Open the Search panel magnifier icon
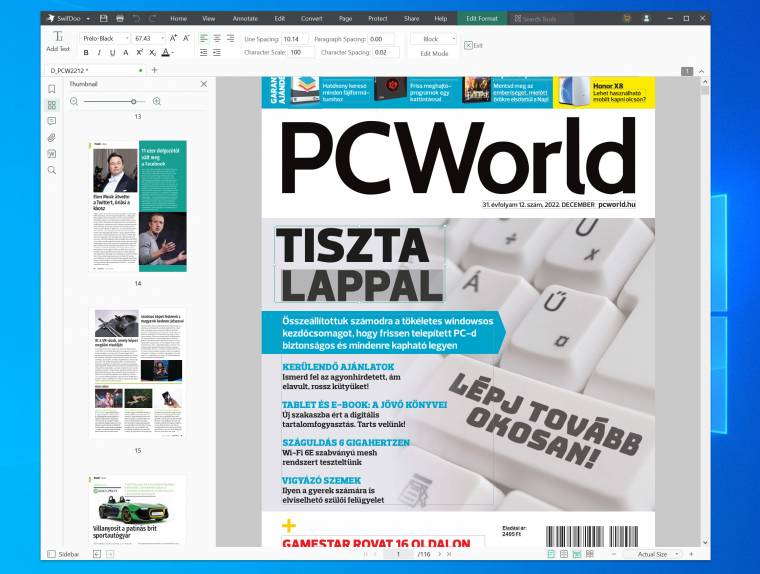The image size is (760, 574). pos(52,170)
